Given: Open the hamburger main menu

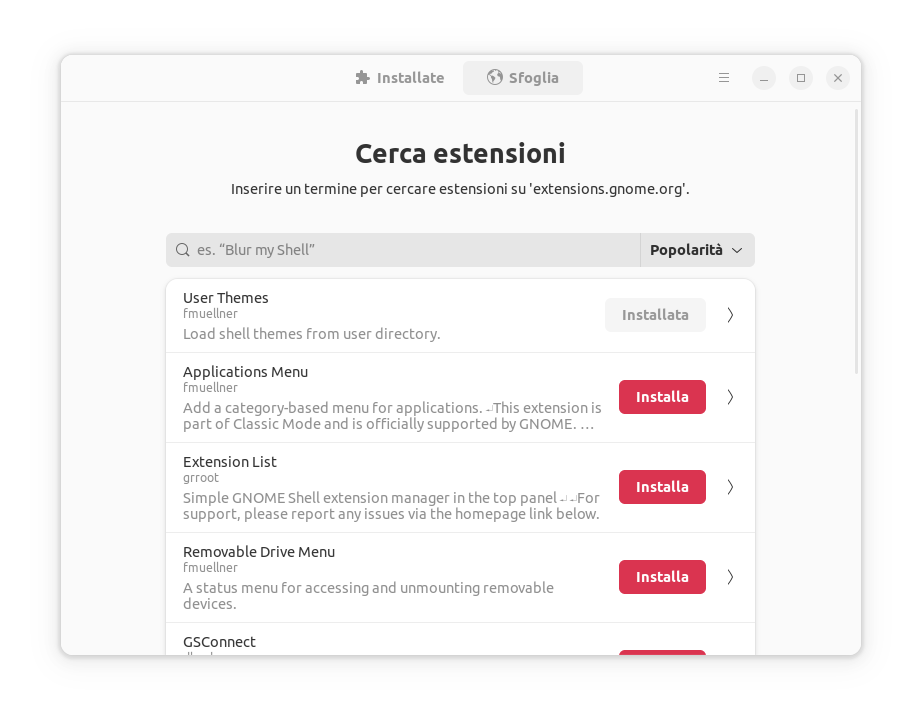Looking at the screenshot, I should tap(724, 78).
